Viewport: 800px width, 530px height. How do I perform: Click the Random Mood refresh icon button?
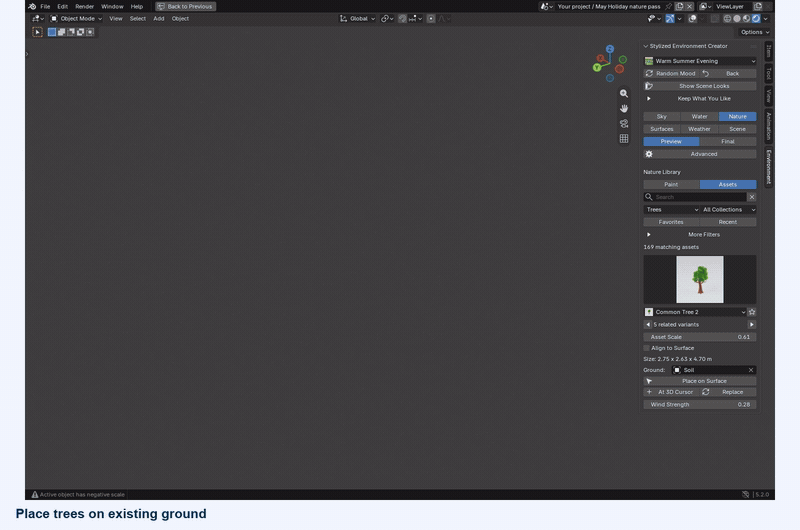pos(670,73)
